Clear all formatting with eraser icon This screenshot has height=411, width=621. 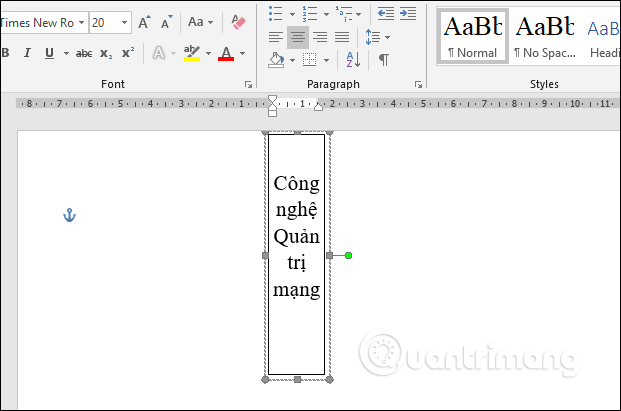(238, 22)
